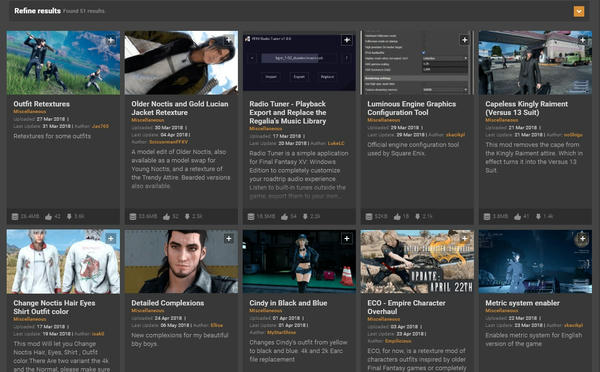This screenshot has width=600, height=372.
Task: Open Older Noctis and Gold Lucian Jacket Retexture title
Action: pyautogui.click(x=180, y=108)
